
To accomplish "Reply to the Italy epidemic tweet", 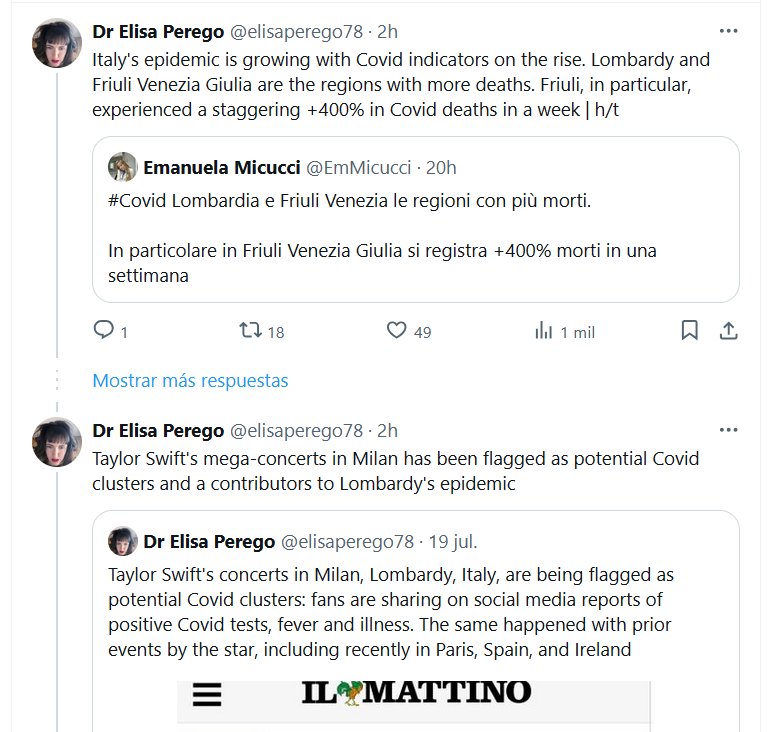I will coord(104,330).
